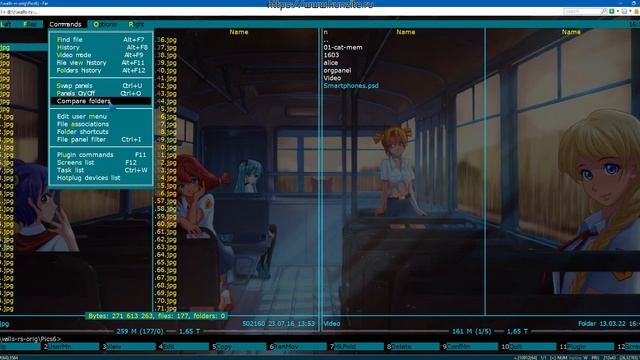
Task: Select File panel filter entry
Action: click(x=101, y=140)
